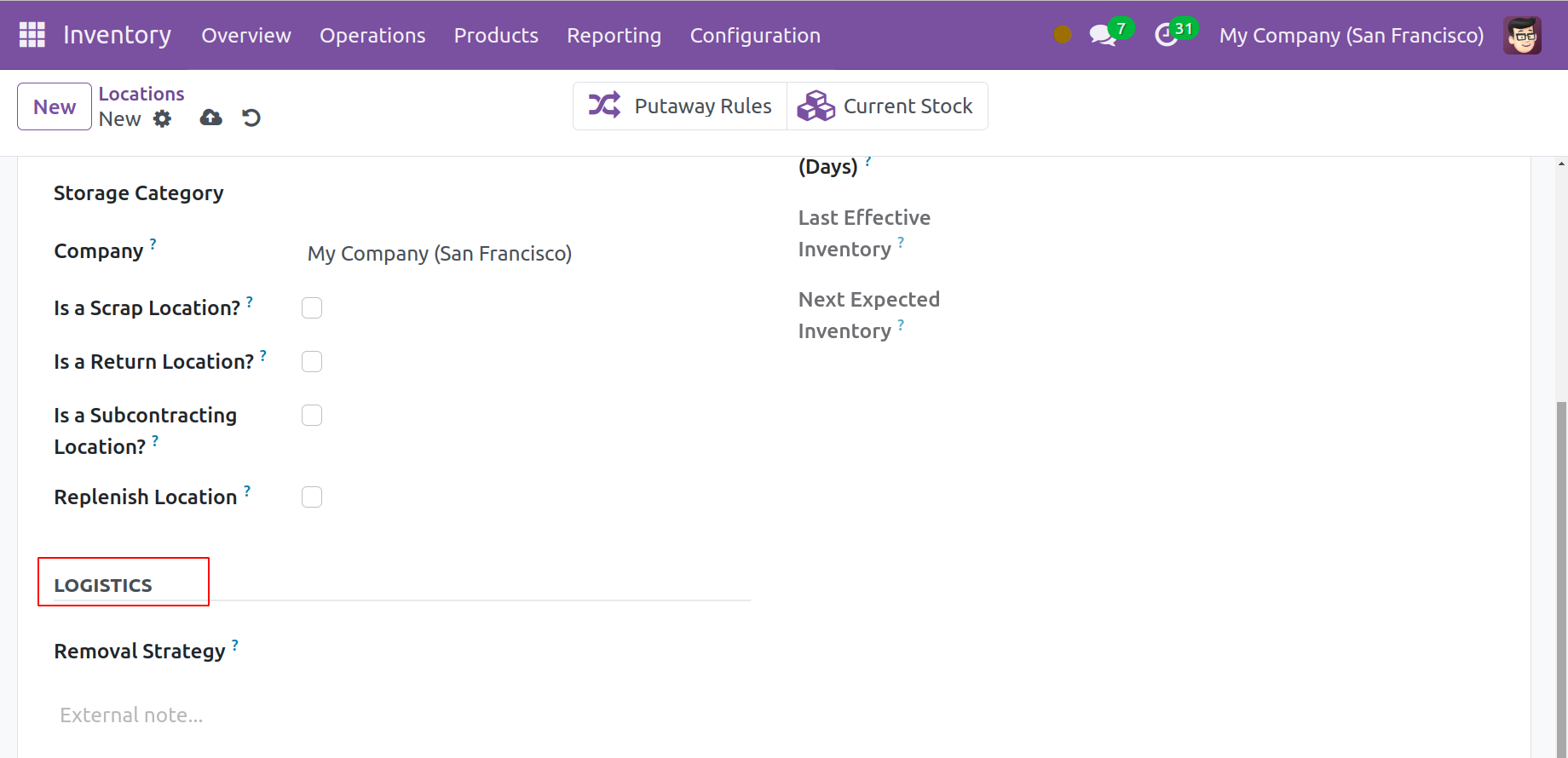Click the settings gear icon next to New

pos(162,119)
